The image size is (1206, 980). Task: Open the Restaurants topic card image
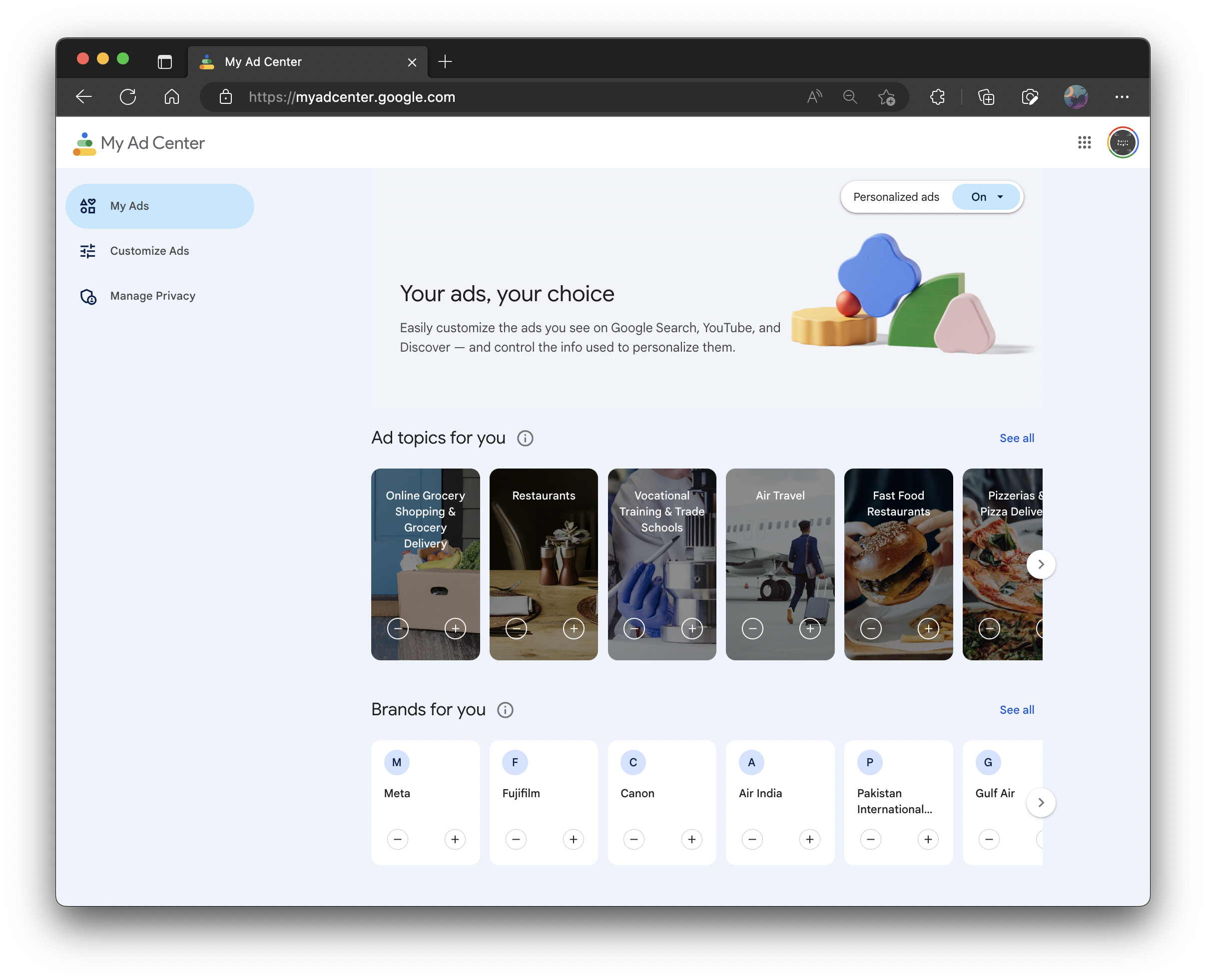pos(544,564)
